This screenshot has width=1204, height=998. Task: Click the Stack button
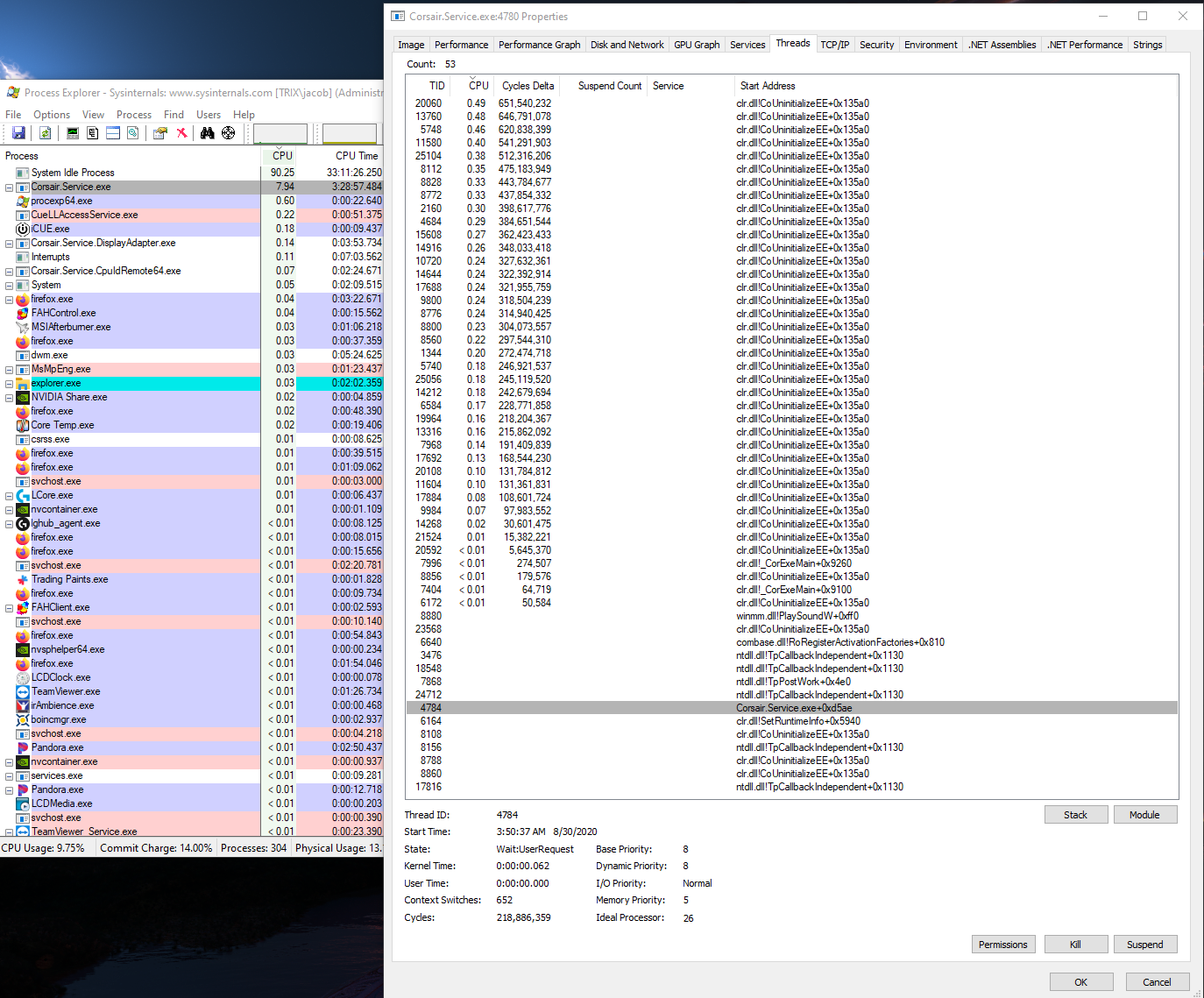1075,815
